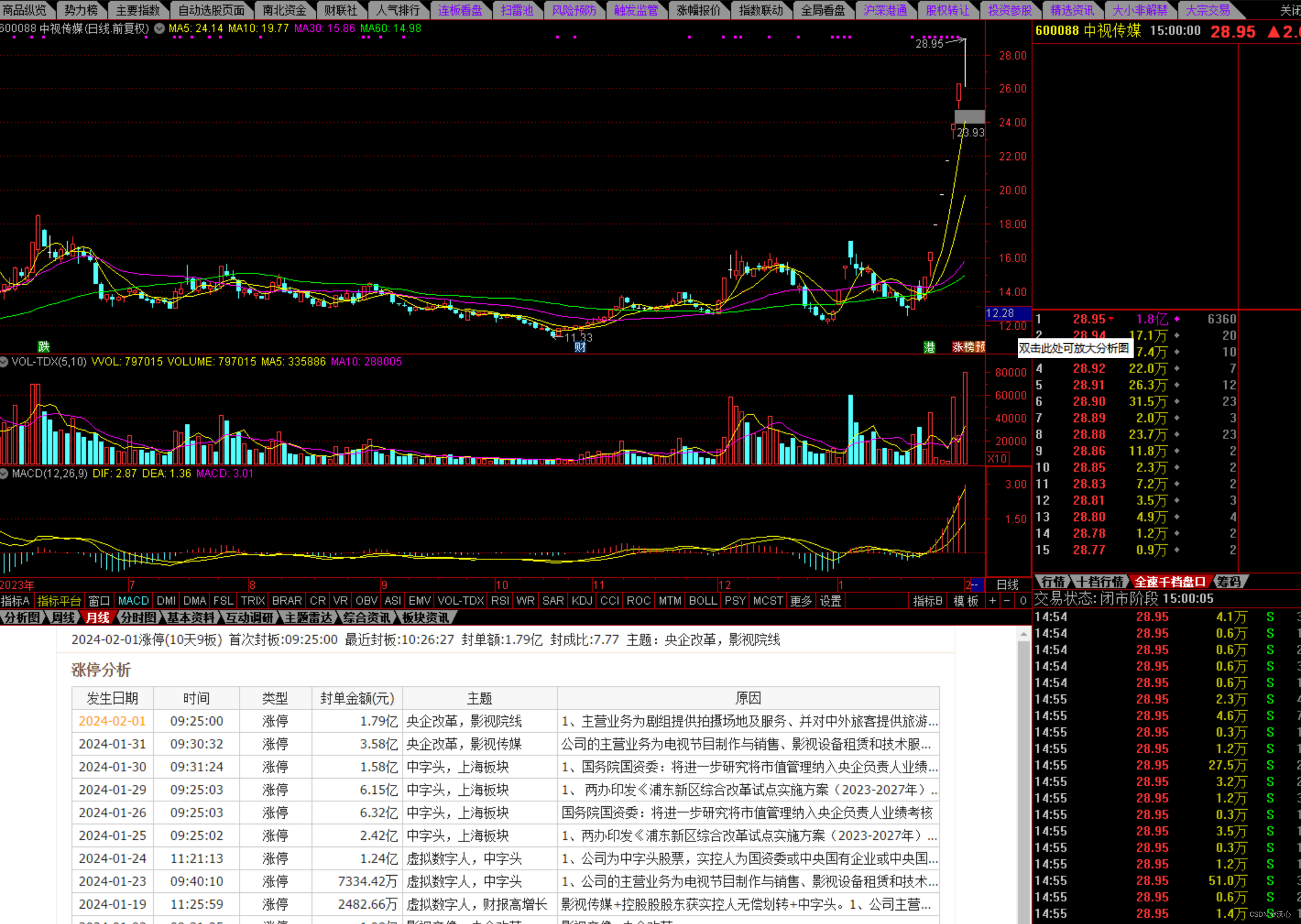Click the 涨停分析 panel scrollbar track
Screen dimensions: 1301x924
click(1024, 782)
